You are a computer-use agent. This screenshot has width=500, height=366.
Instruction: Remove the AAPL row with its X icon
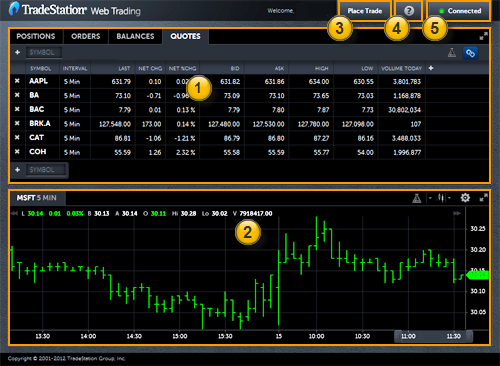[x=17, y=81]
